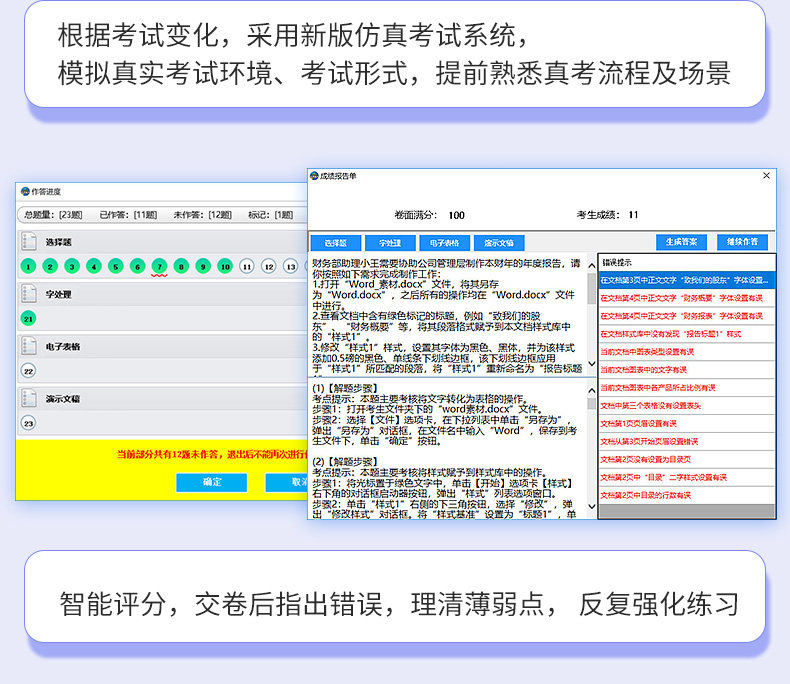This screenshot has width=790, height=684.
Task: Select question 6 circle in 选择题
Action: tap(138, 266)
